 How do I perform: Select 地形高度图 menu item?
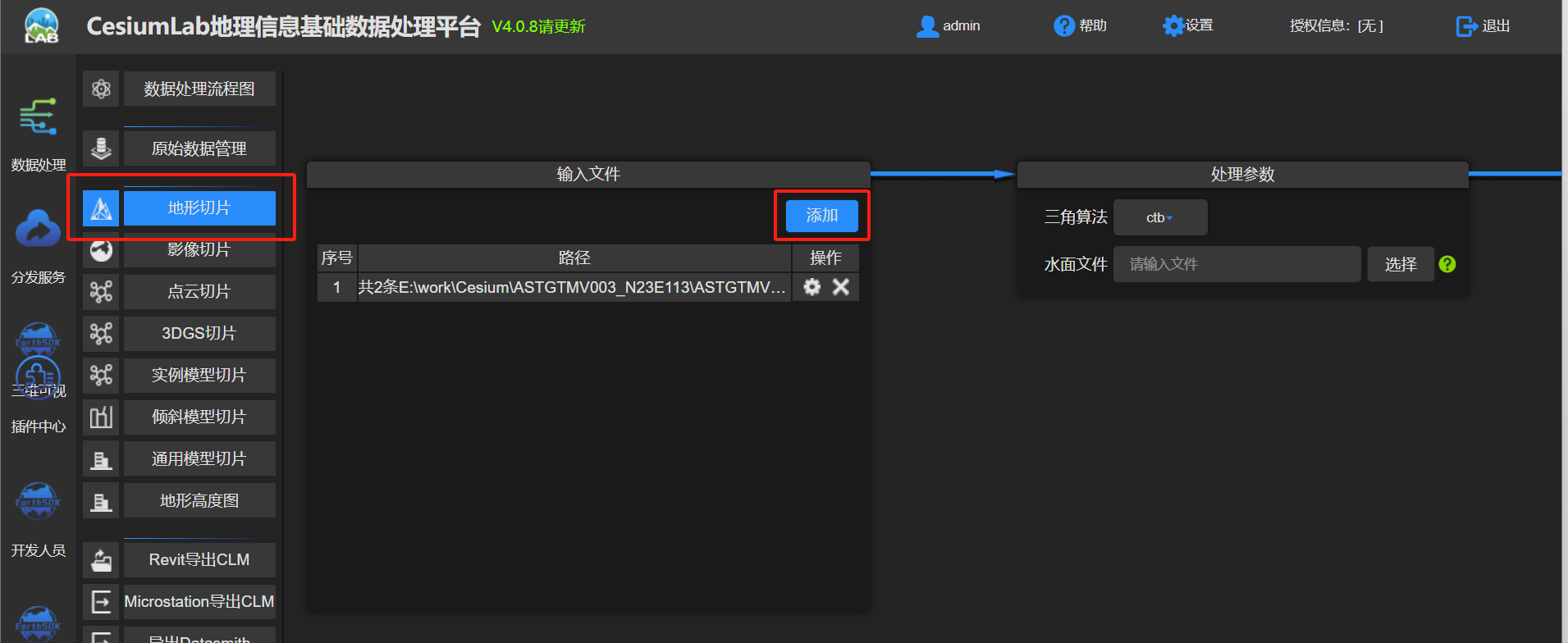[199, 500]
